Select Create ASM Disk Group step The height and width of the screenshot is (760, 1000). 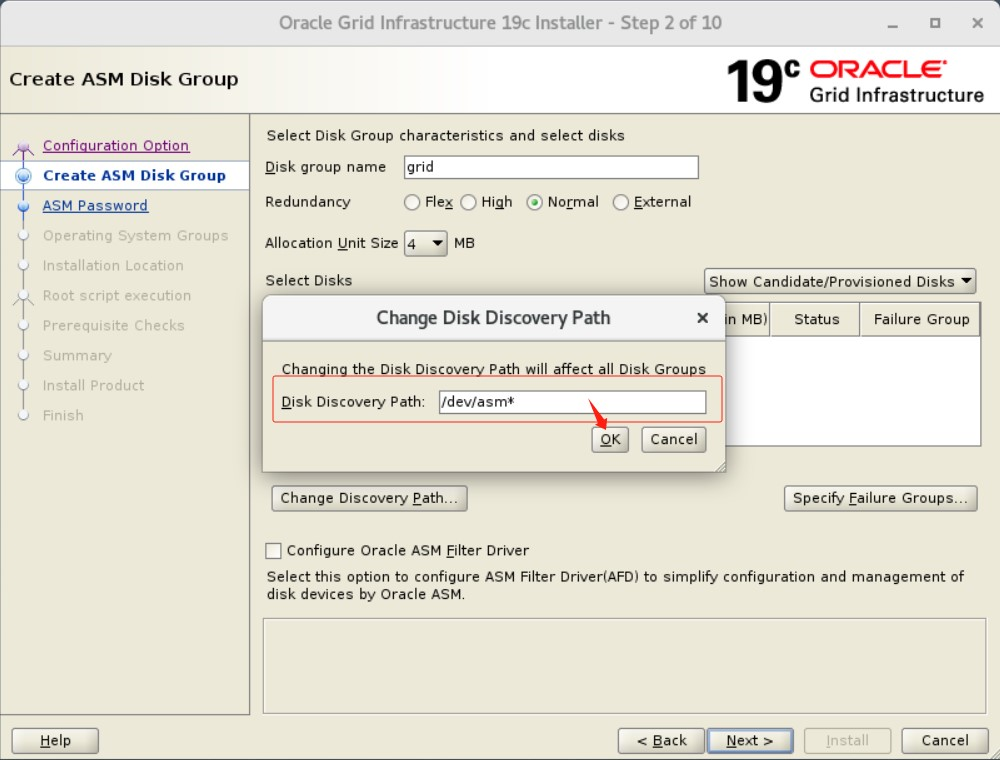134,175
